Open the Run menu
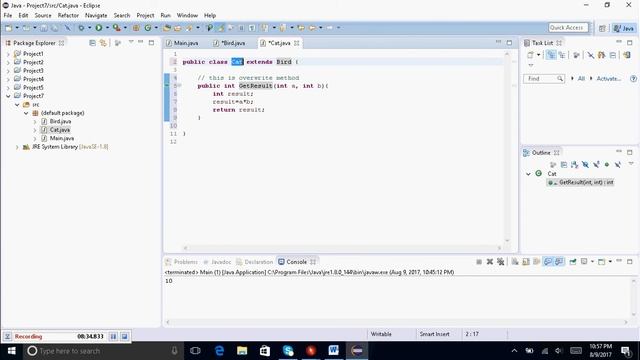The height and width of the screenshot is (360, 640). point(165,16)
